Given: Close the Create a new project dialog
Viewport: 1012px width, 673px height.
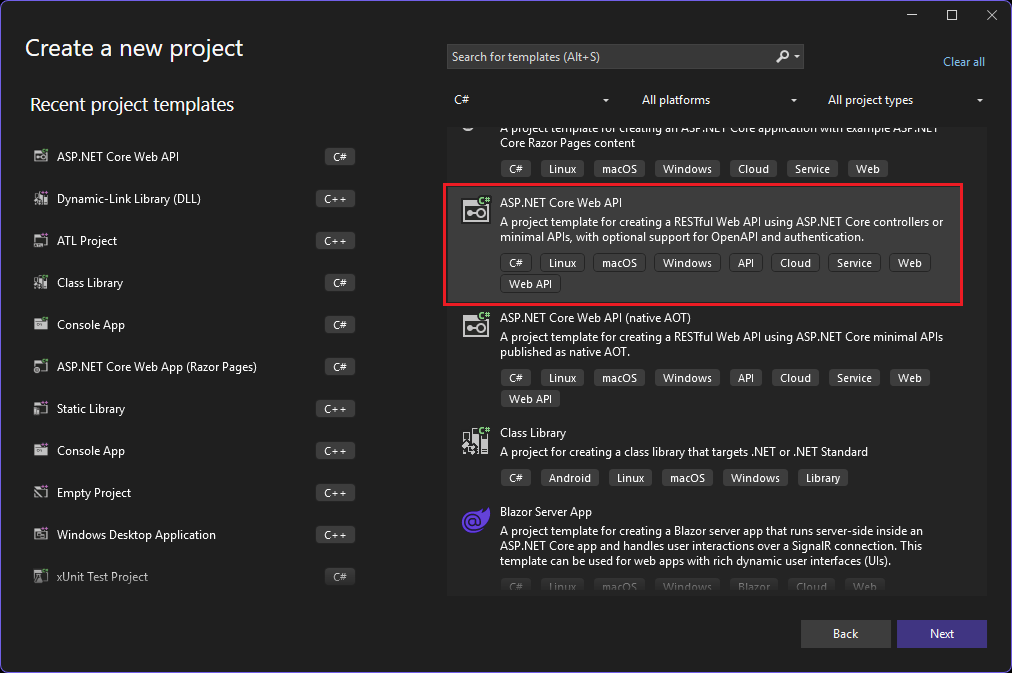Looking at the screenshot, I should coord(992,15).
